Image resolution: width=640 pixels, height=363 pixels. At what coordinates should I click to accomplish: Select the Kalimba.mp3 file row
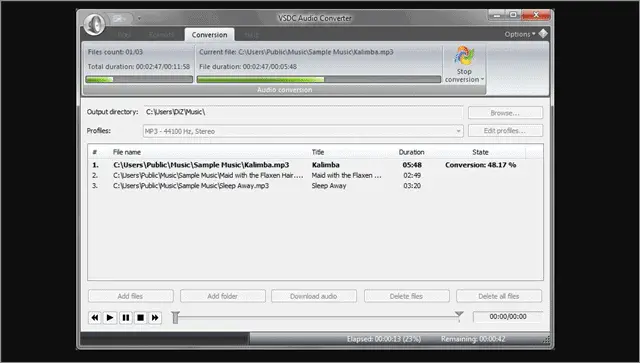click(315, 165)
